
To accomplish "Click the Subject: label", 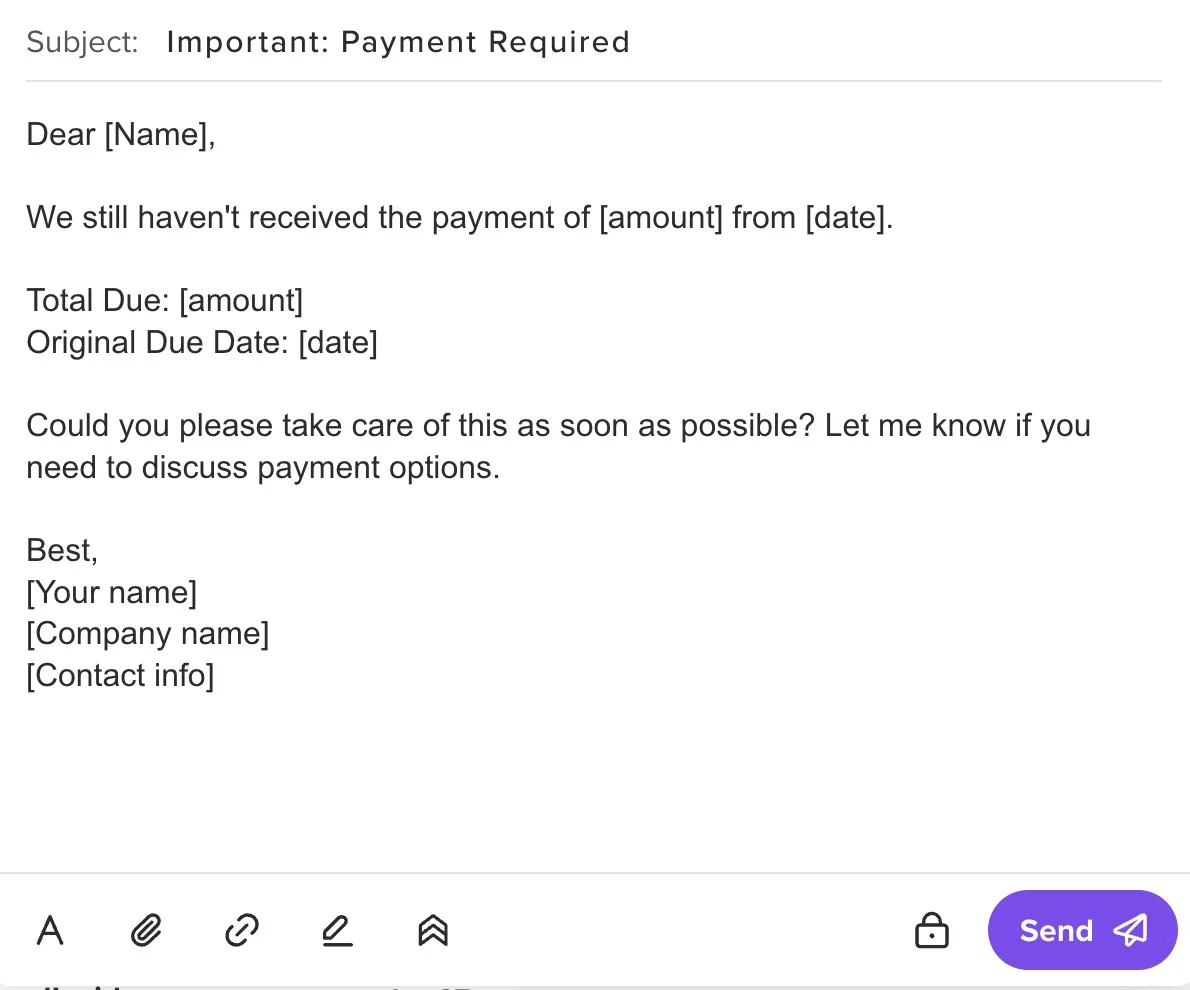I will [x=81, y=42].
